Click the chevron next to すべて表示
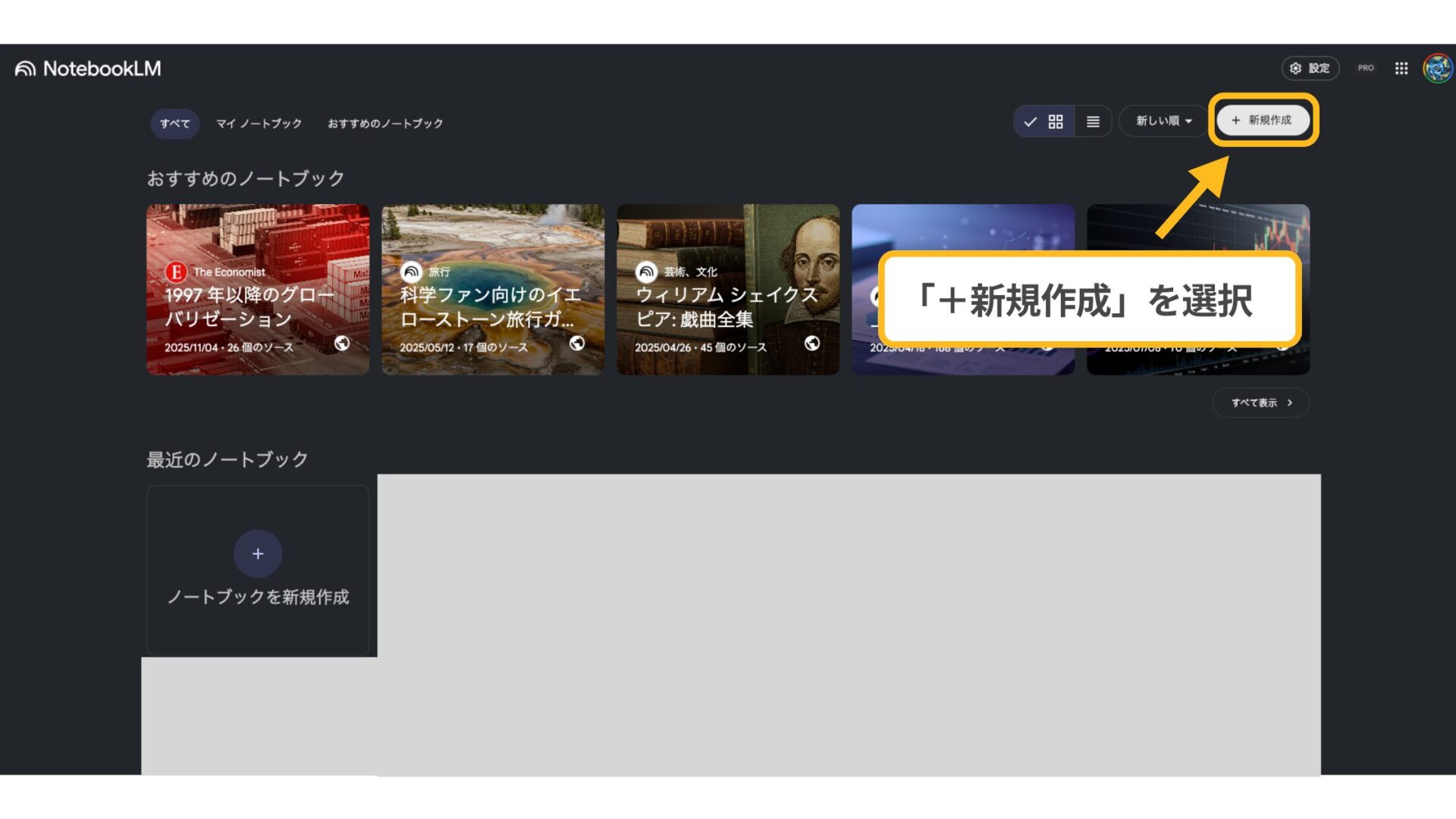This screenshot has height=819, width=1456. pyautogui.click(x=1289, y=403)
